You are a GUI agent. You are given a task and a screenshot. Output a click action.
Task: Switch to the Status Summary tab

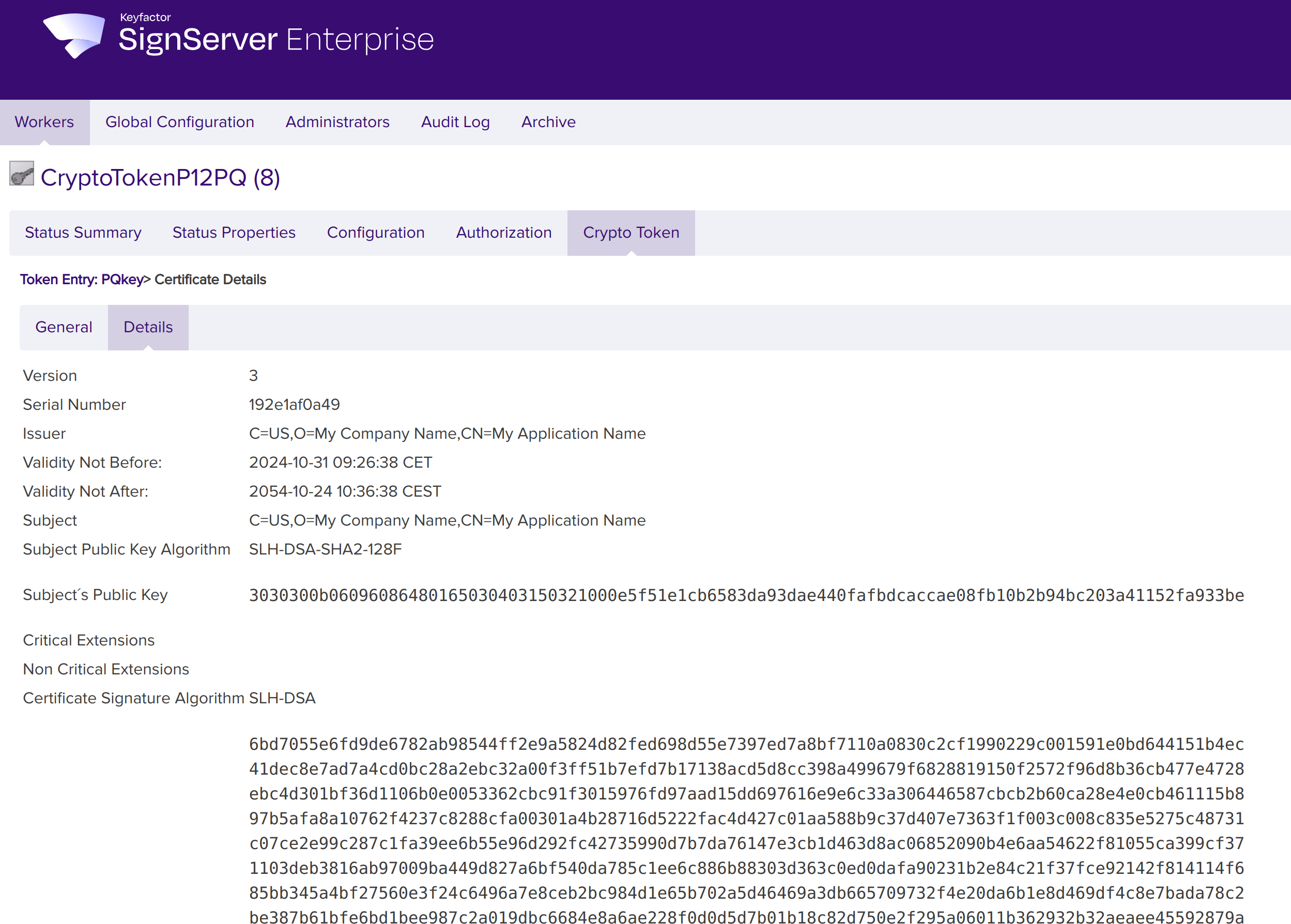[x=83, y=232]
